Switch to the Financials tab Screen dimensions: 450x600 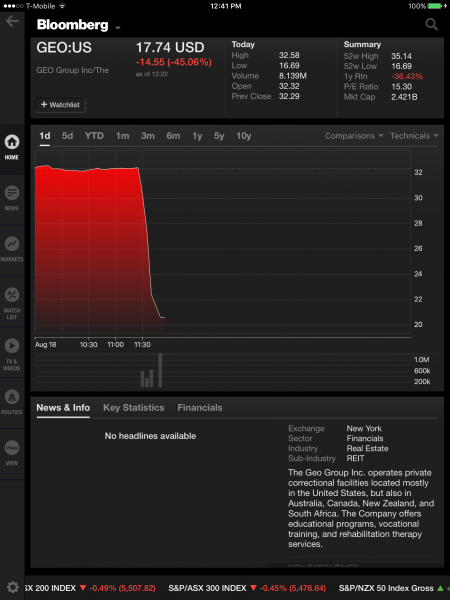[200, 408]
